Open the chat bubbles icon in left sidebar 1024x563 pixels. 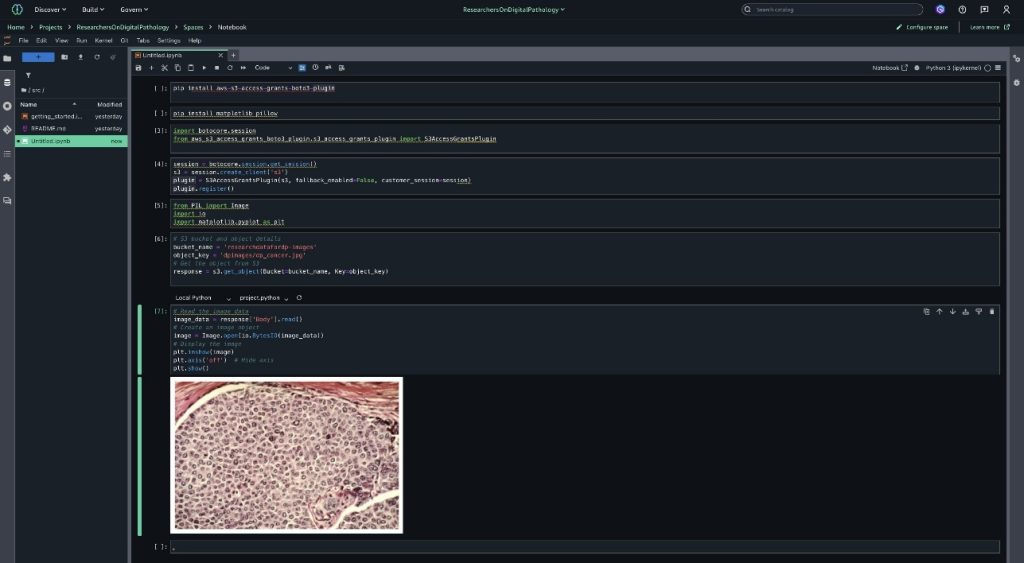pyautogui.click(x=7, y=201)
